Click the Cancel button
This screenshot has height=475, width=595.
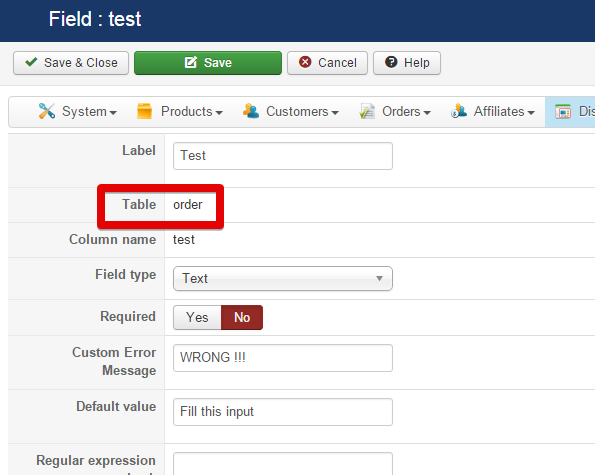[x=327, y=63]
